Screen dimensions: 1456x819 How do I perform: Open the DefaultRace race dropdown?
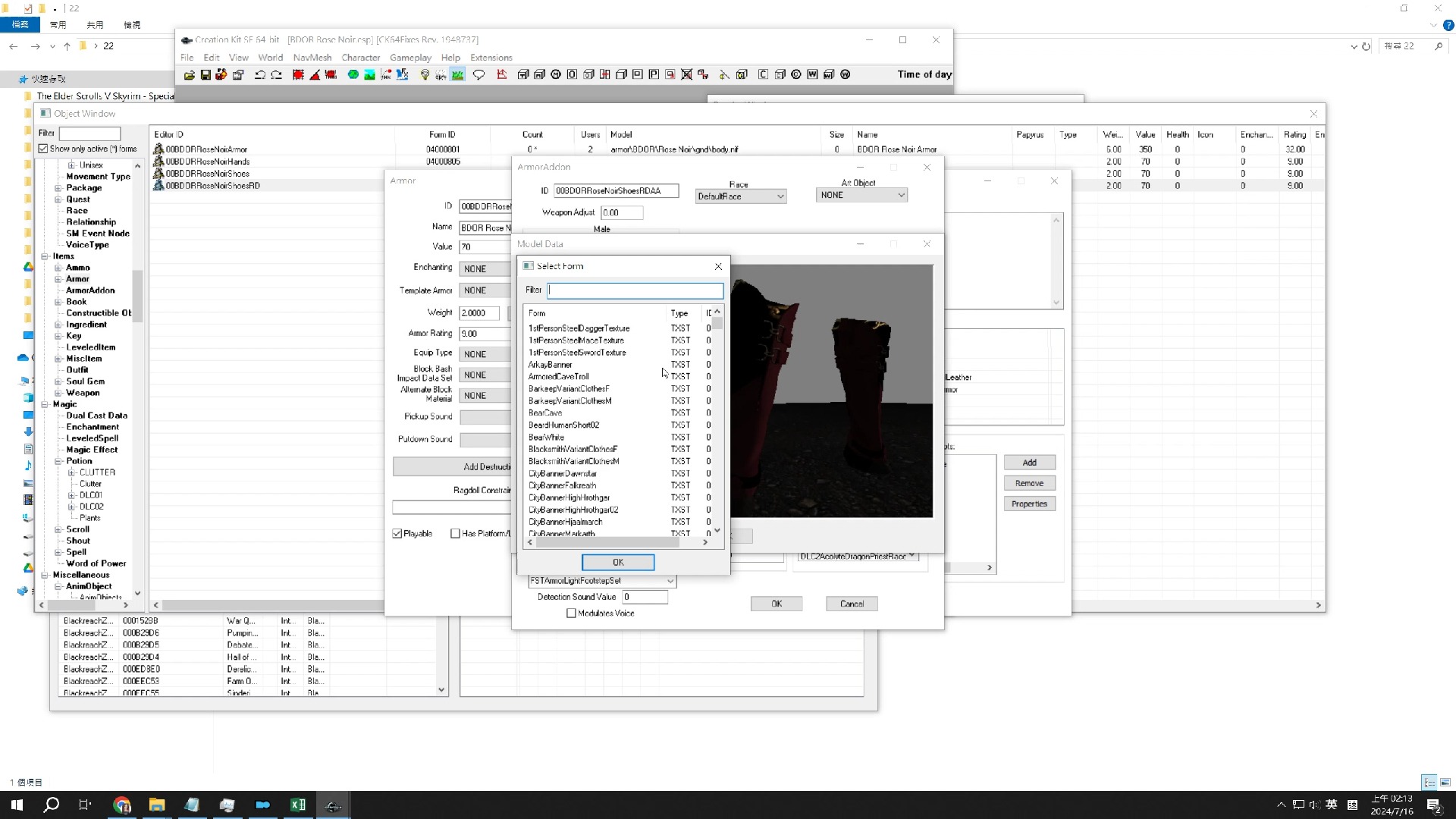[x=740, y=196]
